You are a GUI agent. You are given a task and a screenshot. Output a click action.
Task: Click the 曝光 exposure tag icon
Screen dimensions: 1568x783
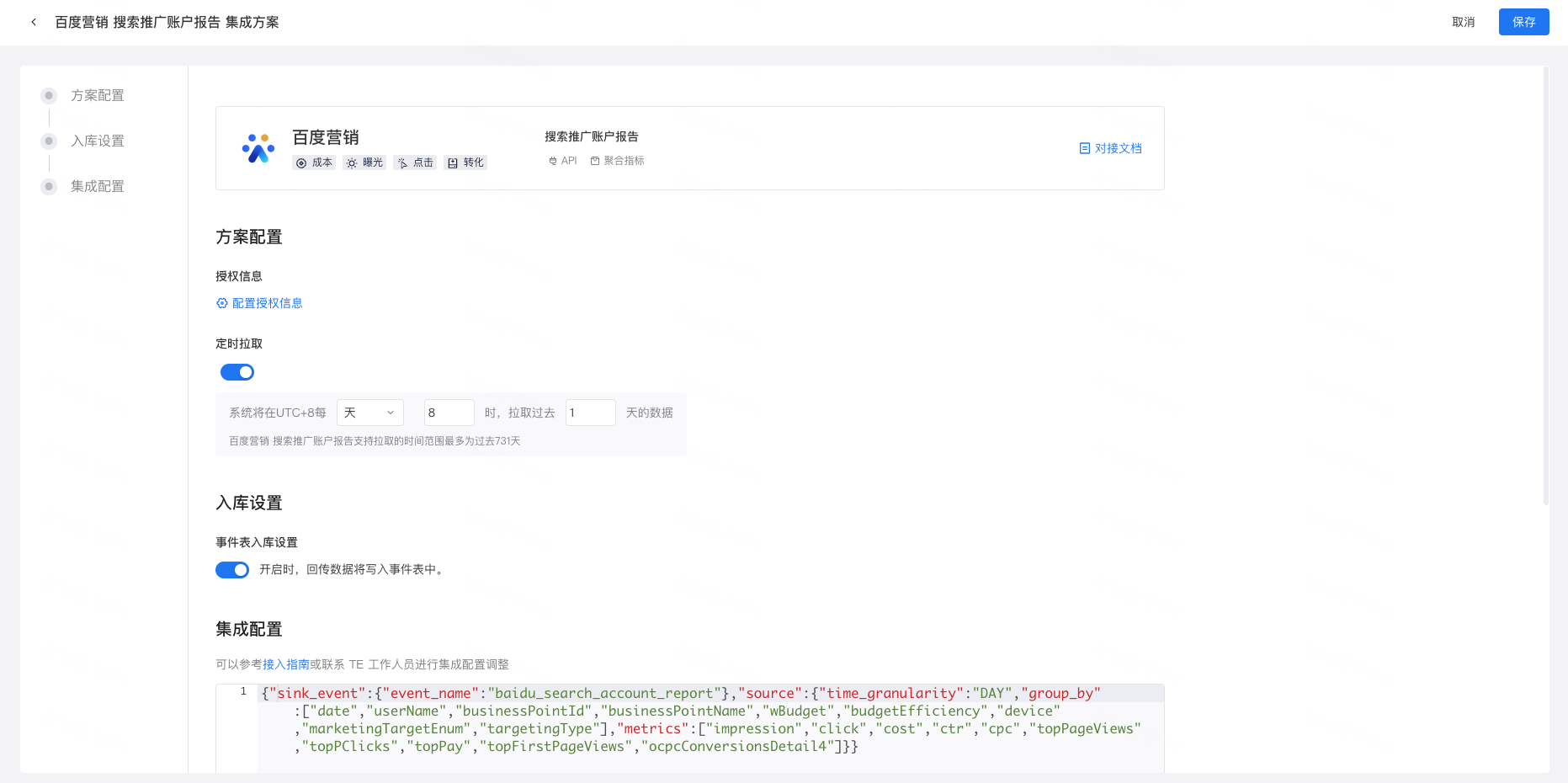coord(352,162)
